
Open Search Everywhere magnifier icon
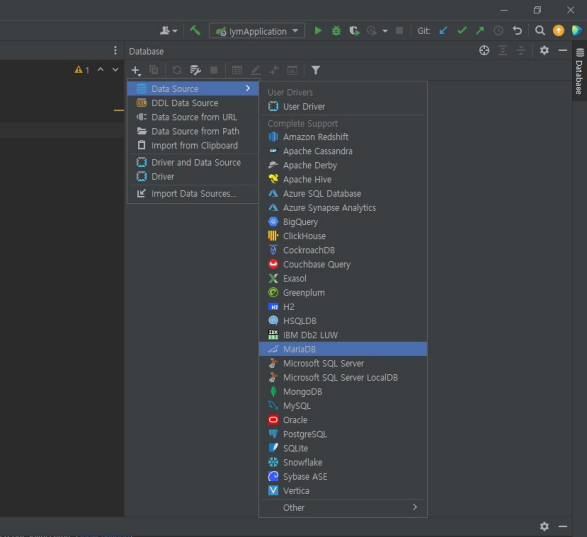539,31
